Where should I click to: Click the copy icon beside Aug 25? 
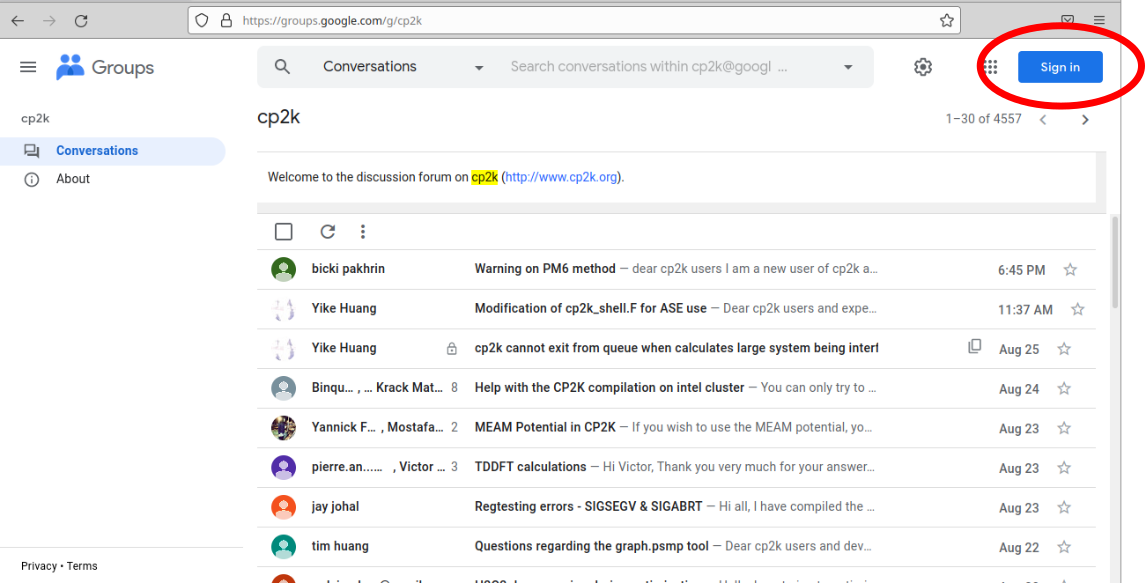tap(974, 346)
